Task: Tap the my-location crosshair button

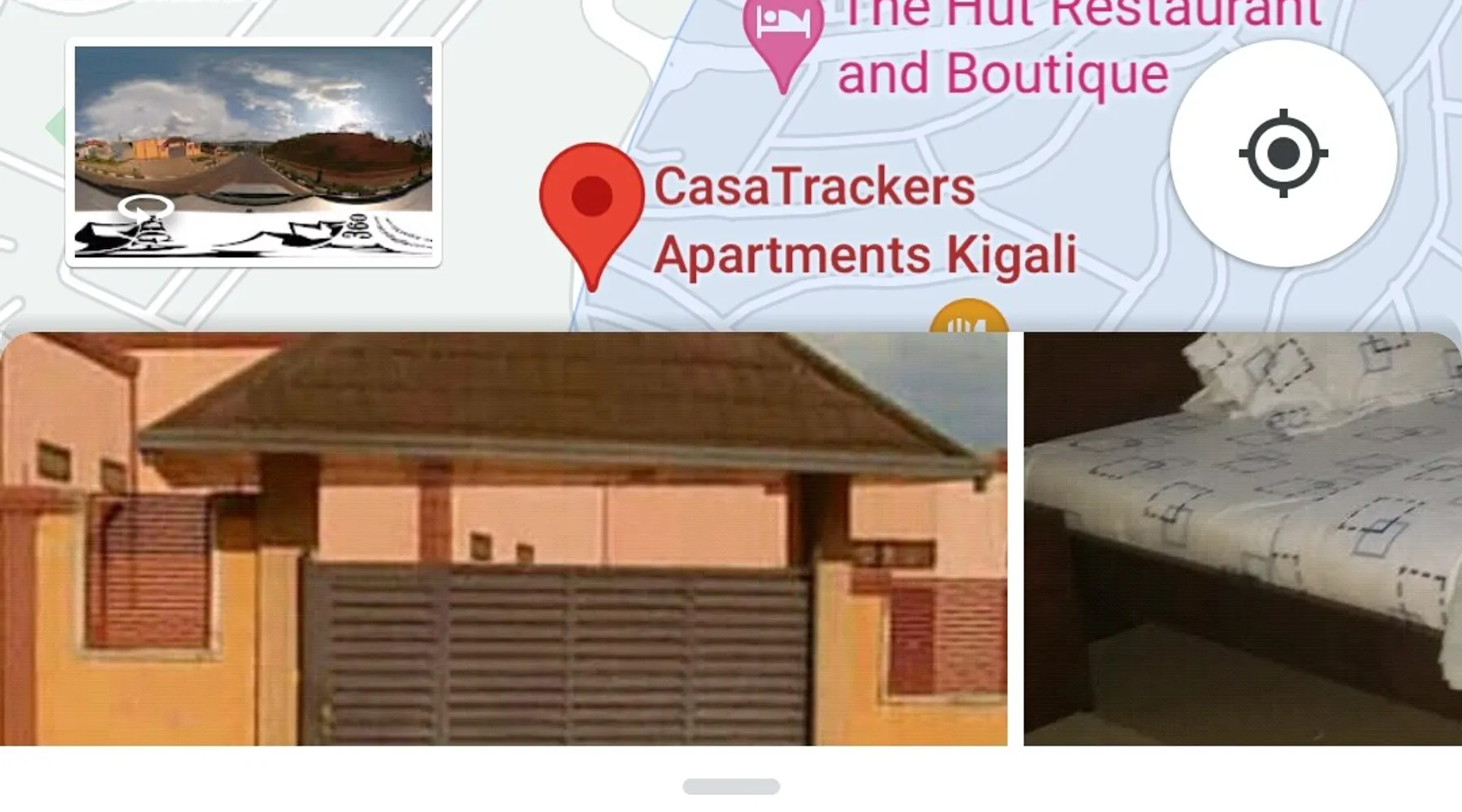Action: [1282, 153]
